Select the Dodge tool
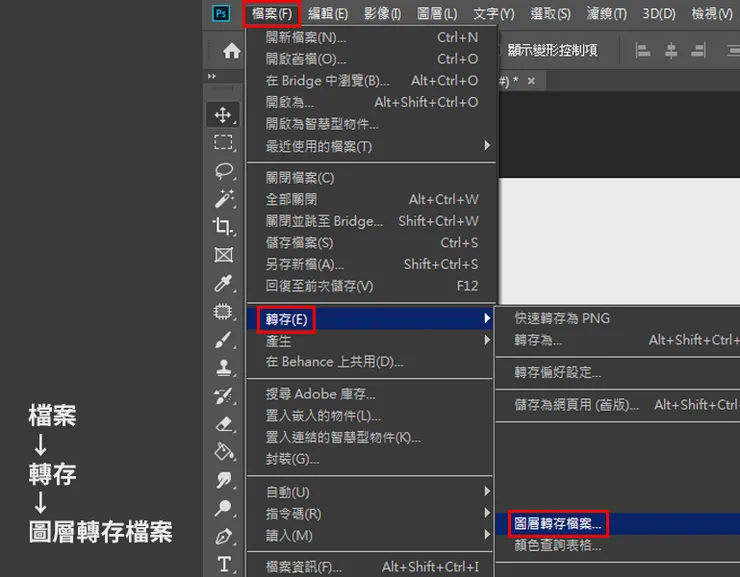740x577 pixels. pos(223,508)
